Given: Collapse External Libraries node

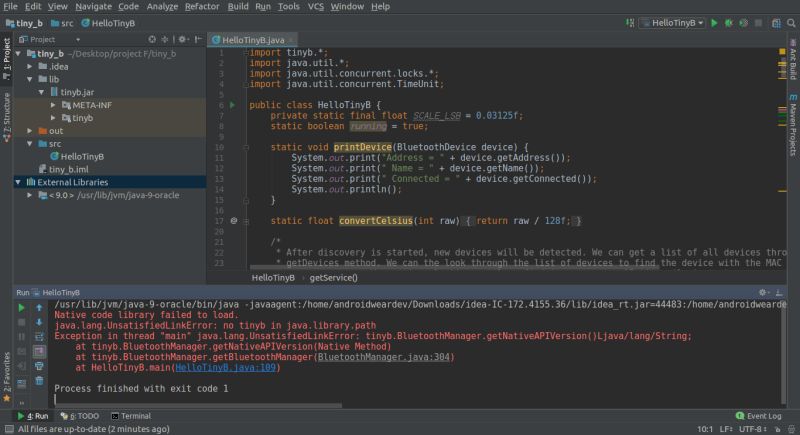Looking at the screenshot, I should pos(18,182).
